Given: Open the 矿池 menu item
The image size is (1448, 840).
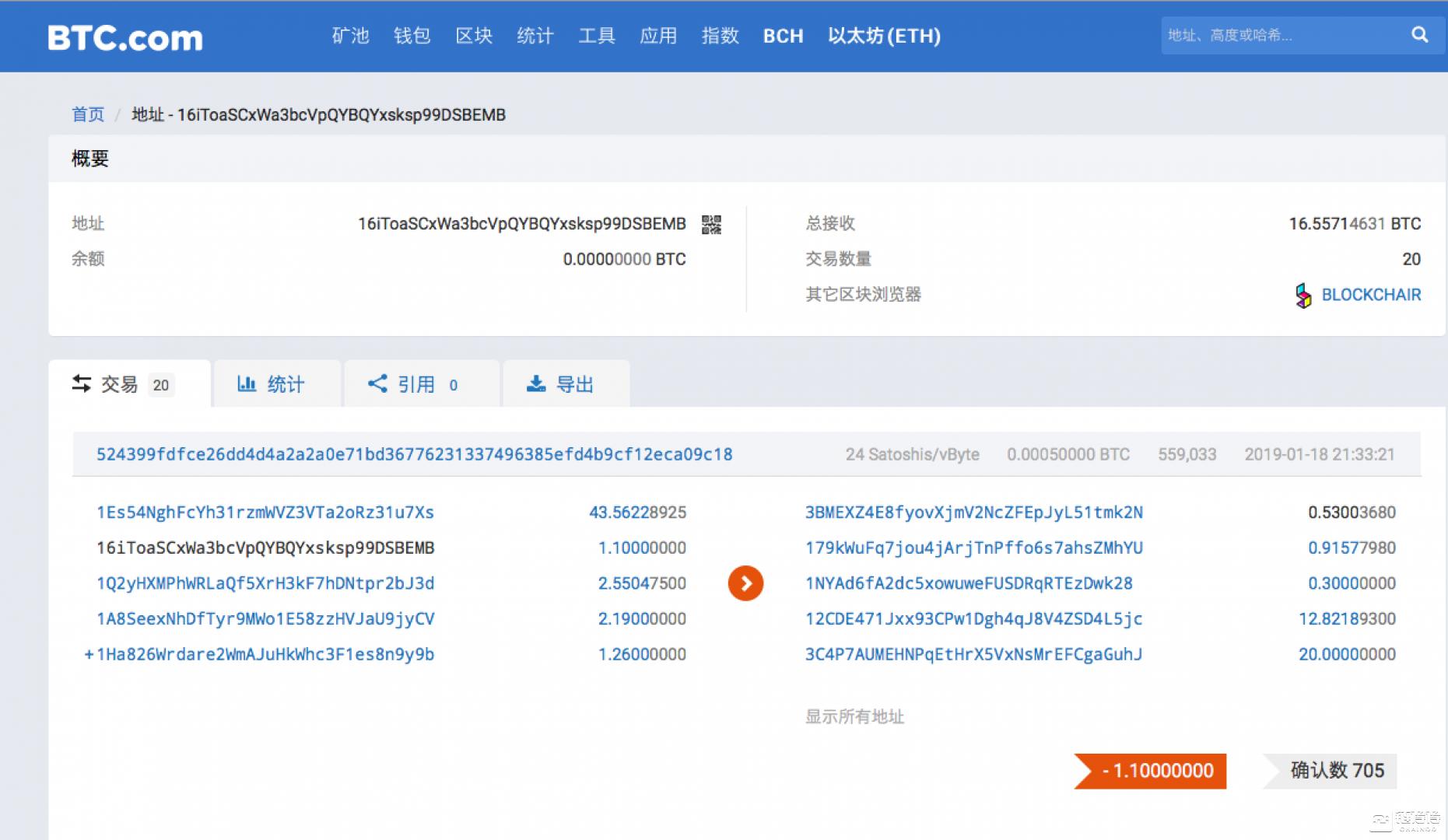Looking at the screenshot, I should pos(349,36).
